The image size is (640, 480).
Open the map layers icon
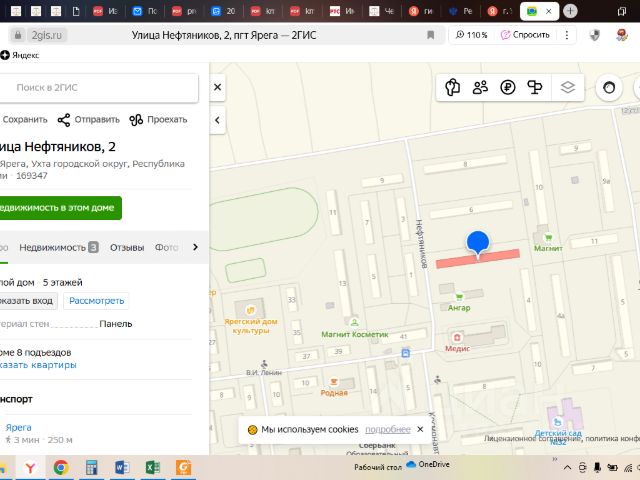pos(568,87)
